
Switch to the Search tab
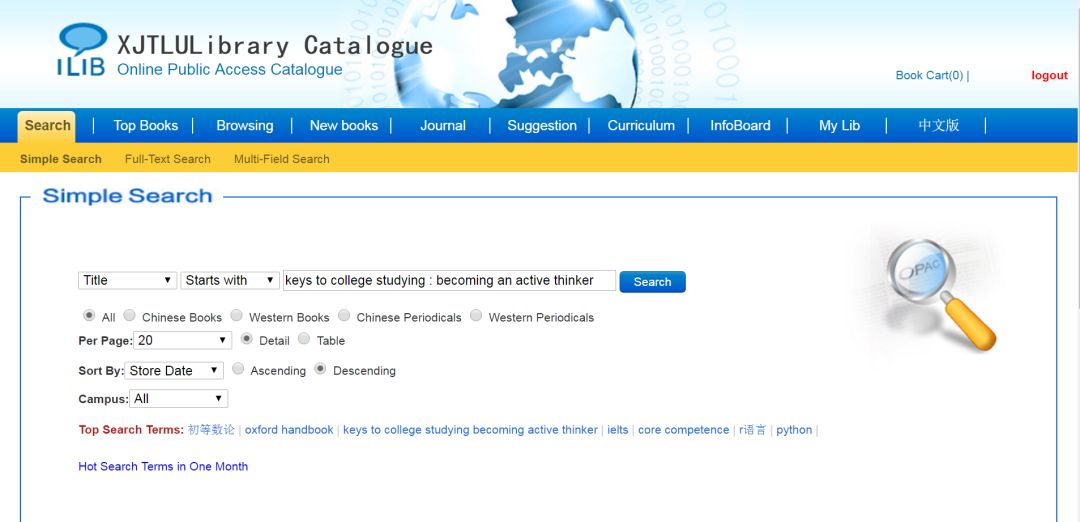pos(47,126)
